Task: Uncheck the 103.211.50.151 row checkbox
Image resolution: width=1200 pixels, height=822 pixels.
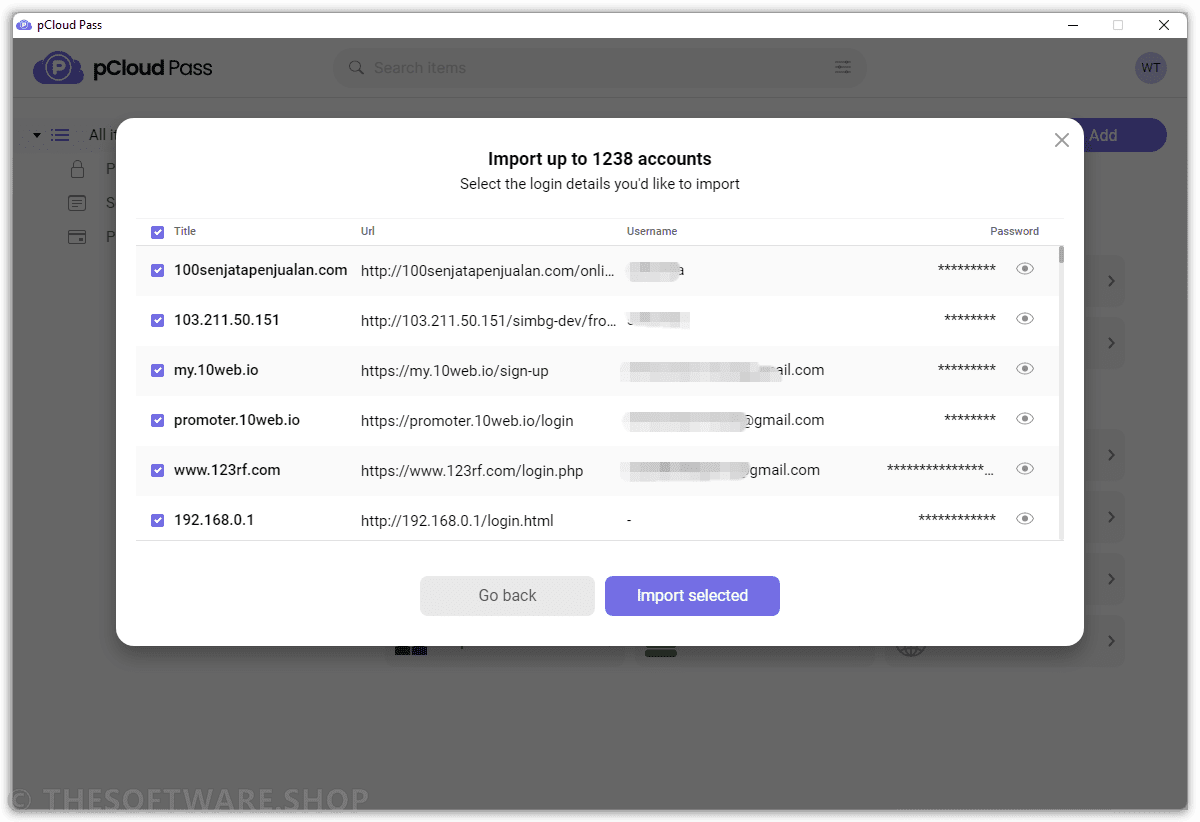Action: coord(157,320)
